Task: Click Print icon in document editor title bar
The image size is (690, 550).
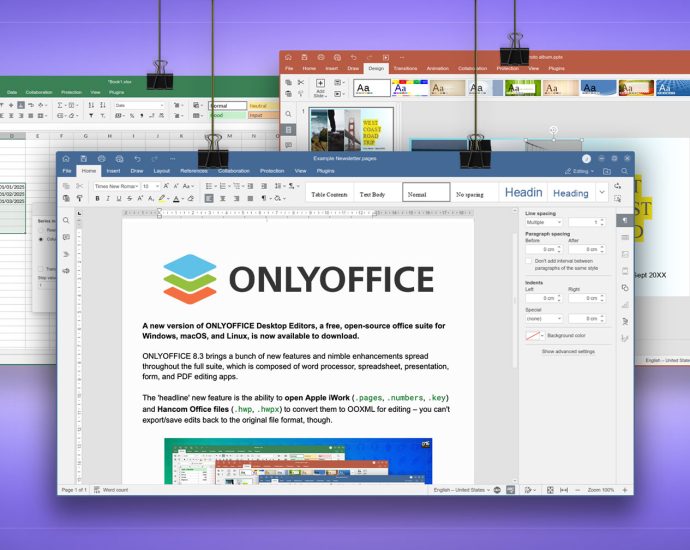Action: [102, 158]
